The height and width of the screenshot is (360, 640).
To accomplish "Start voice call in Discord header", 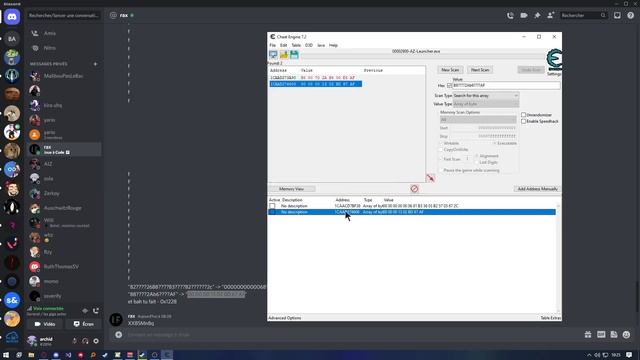I will 510,16.
